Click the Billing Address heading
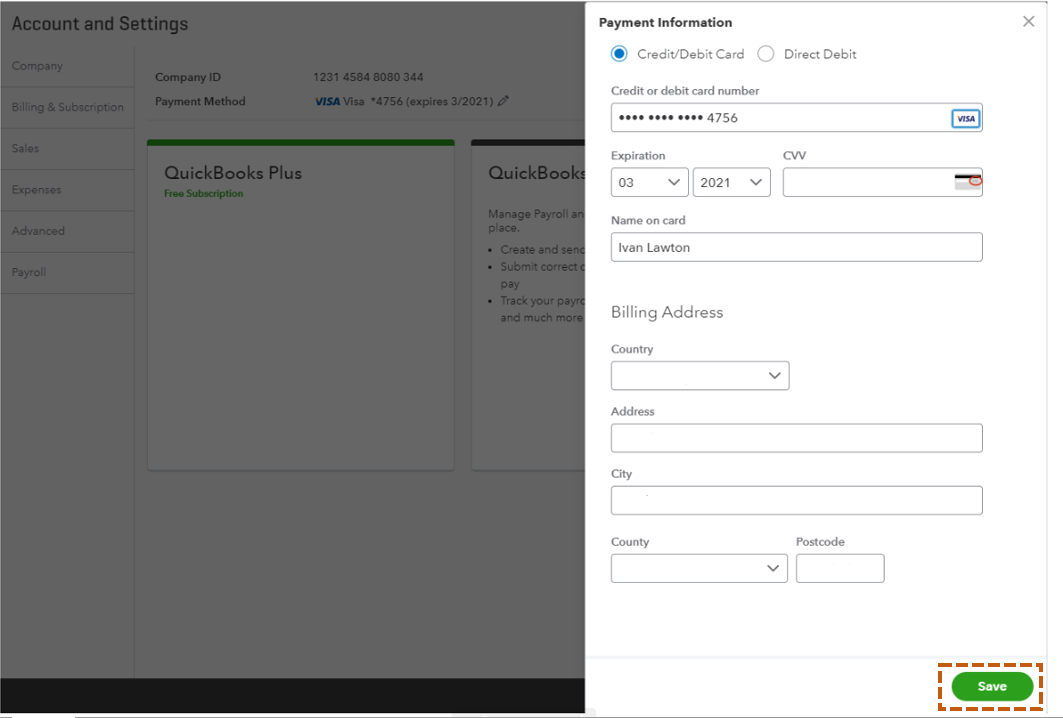This screenshot has width=1063, height=718. 667,312
